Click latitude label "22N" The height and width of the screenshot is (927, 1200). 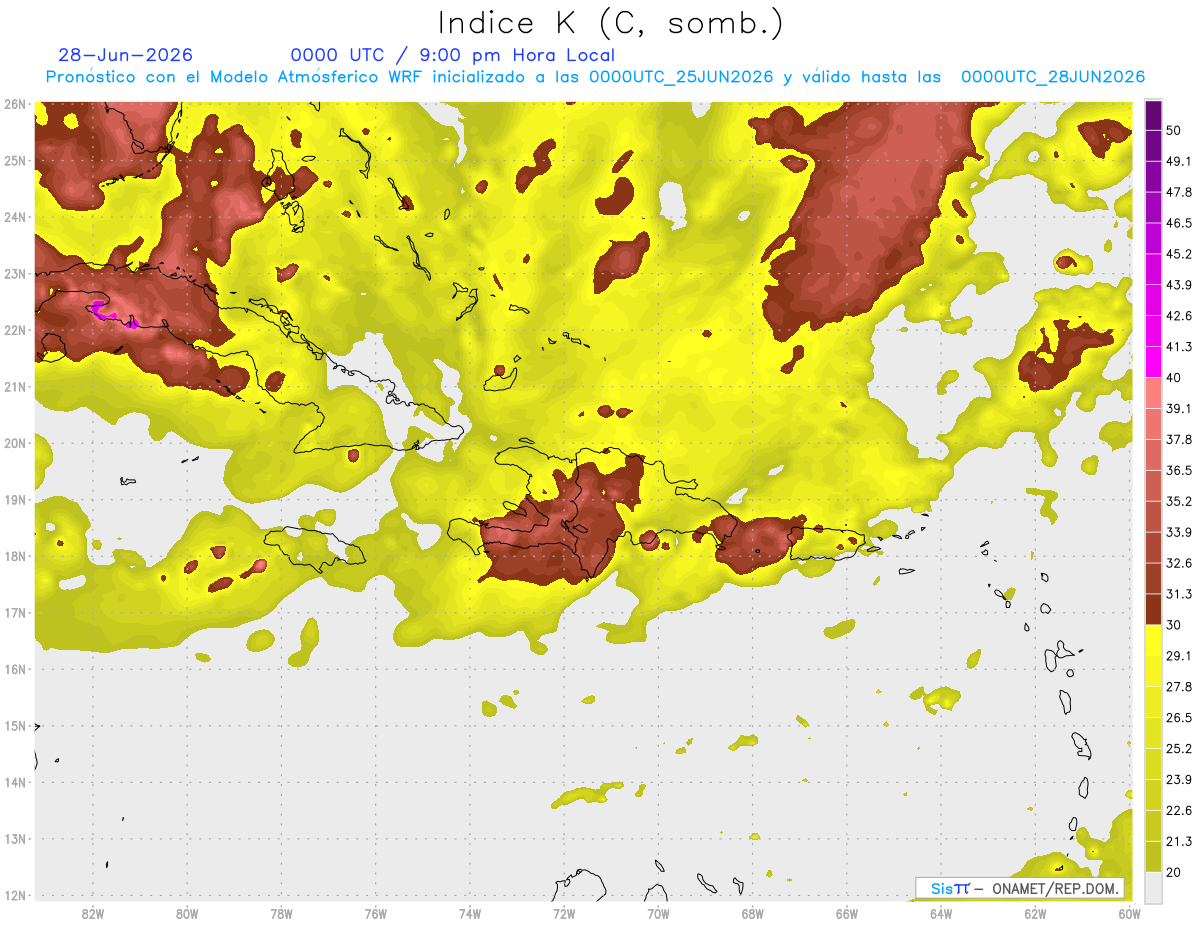(15, 330)
